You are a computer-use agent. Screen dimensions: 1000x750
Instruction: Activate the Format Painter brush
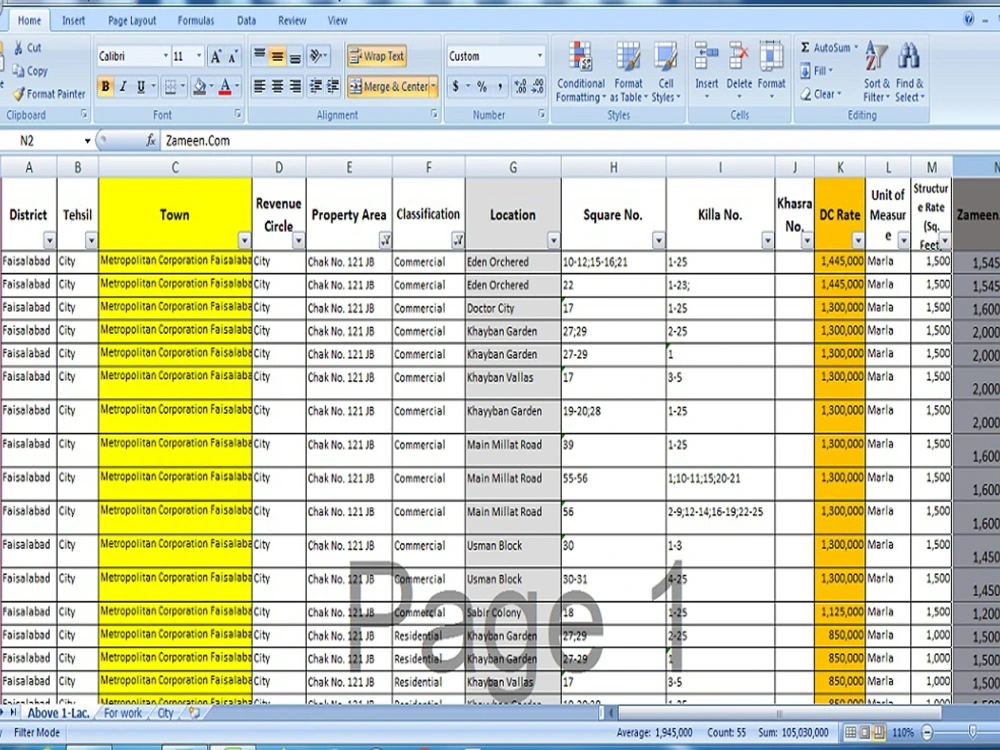(x=19, y=94)
